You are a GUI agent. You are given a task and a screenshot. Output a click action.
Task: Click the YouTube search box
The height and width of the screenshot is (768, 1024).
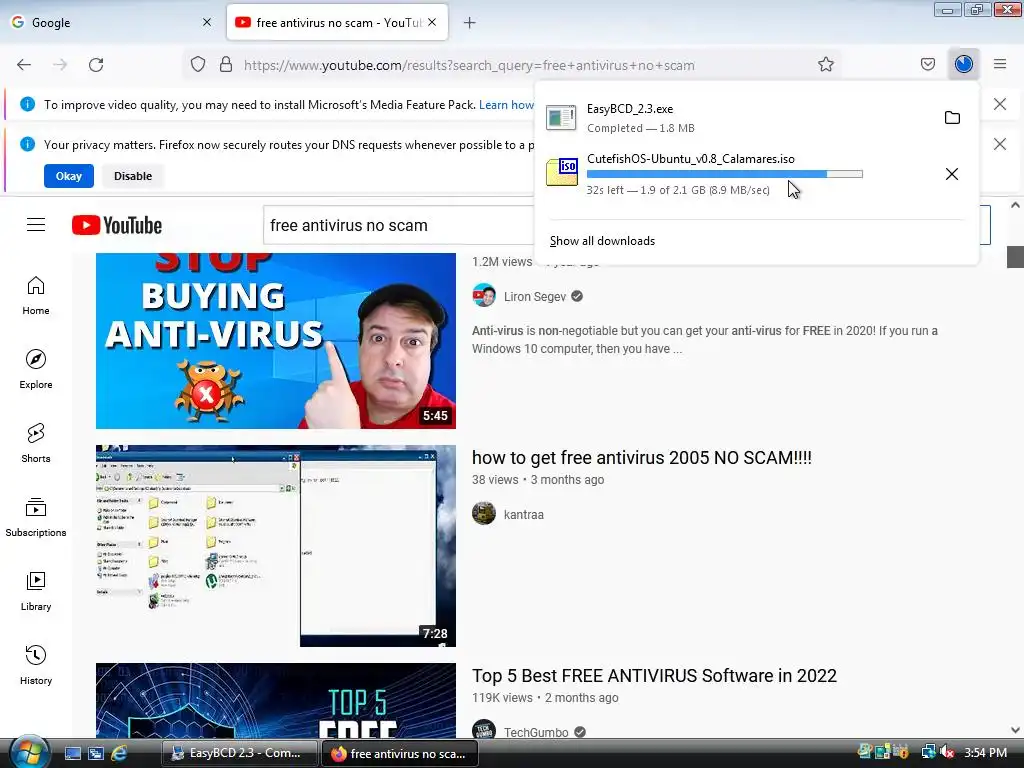tap(398, 225)
